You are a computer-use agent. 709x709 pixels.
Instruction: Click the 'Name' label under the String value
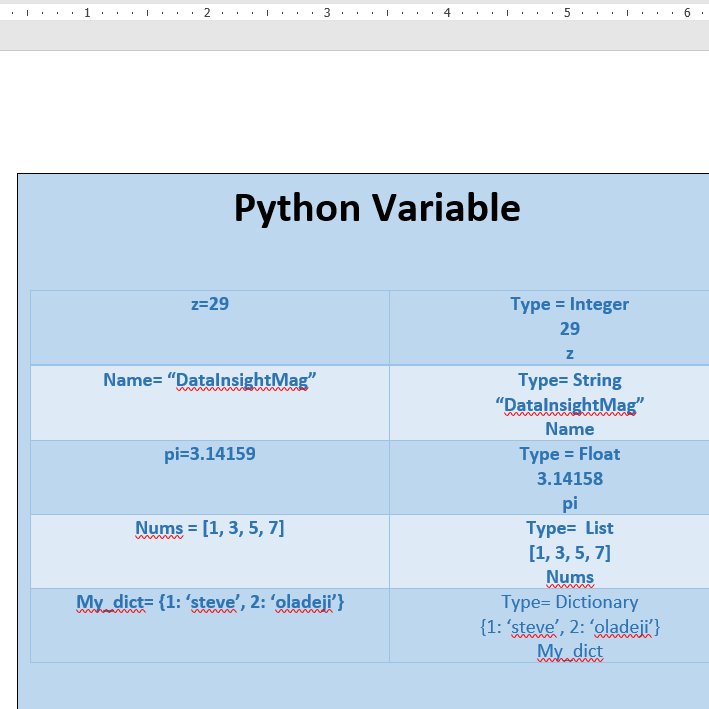(570, 429)
